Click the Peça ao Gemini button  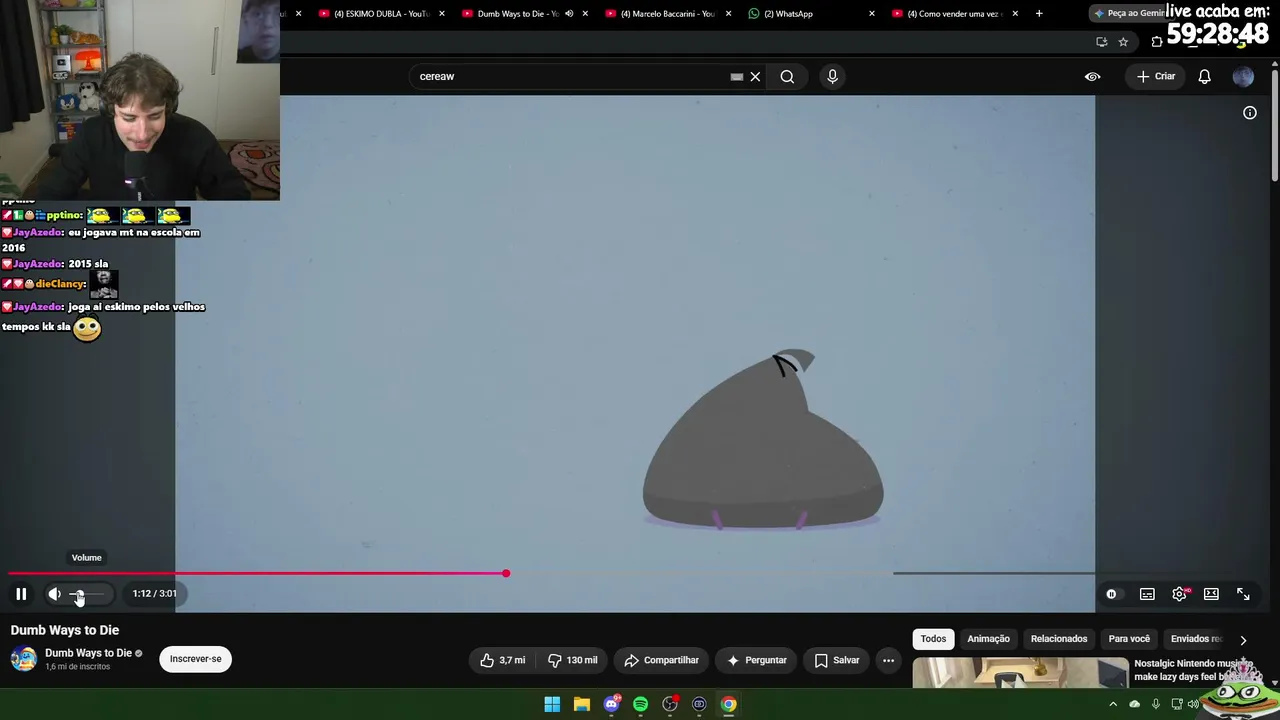tap(1129, 14)
